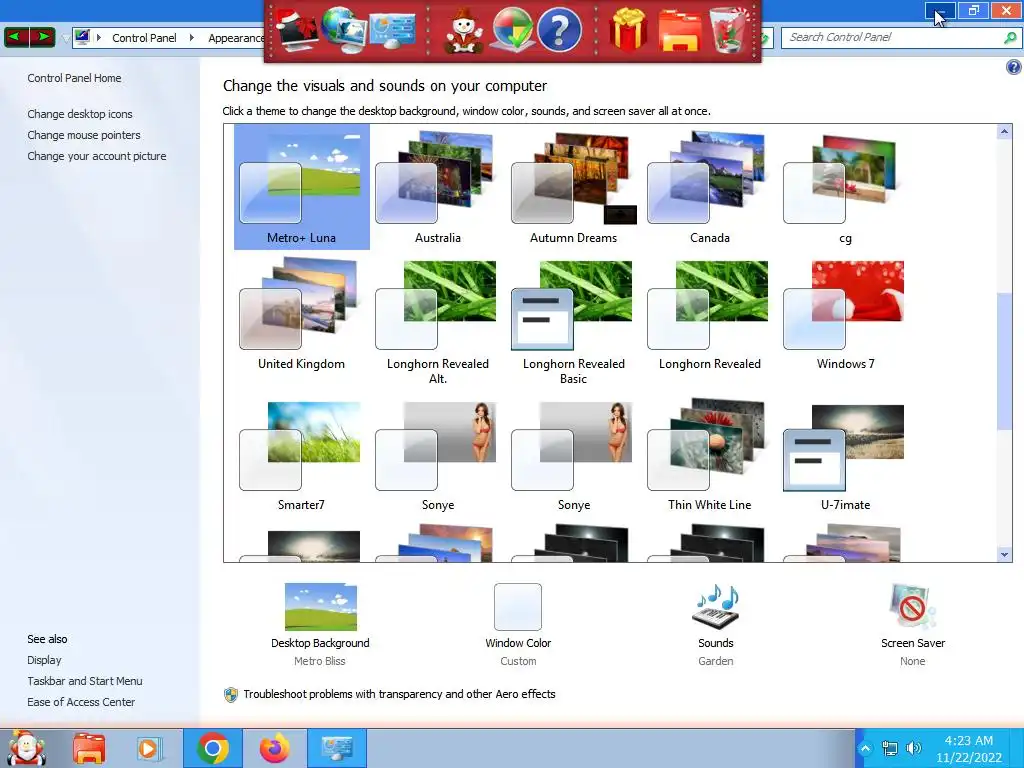Open the red folder icon in dock
The height and width of the screenshot is (768, 1024).
tap(679, 31)
